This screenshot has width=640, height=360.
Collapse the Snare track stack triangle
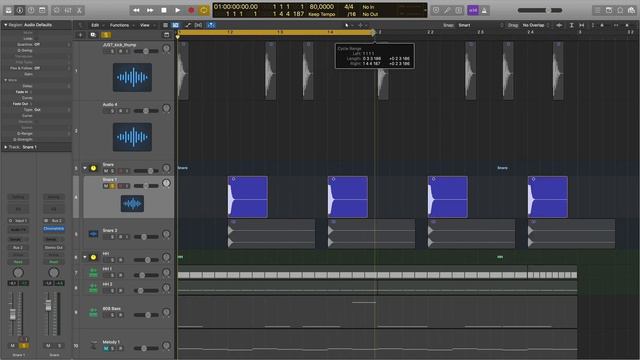click(x=85, y=168)
